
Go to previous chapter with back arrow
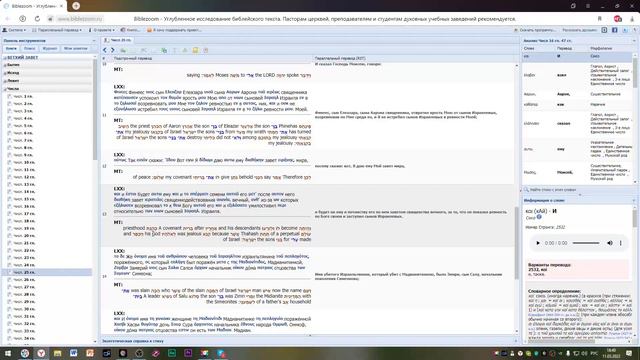pyautogui.click(x=105, y=50)
